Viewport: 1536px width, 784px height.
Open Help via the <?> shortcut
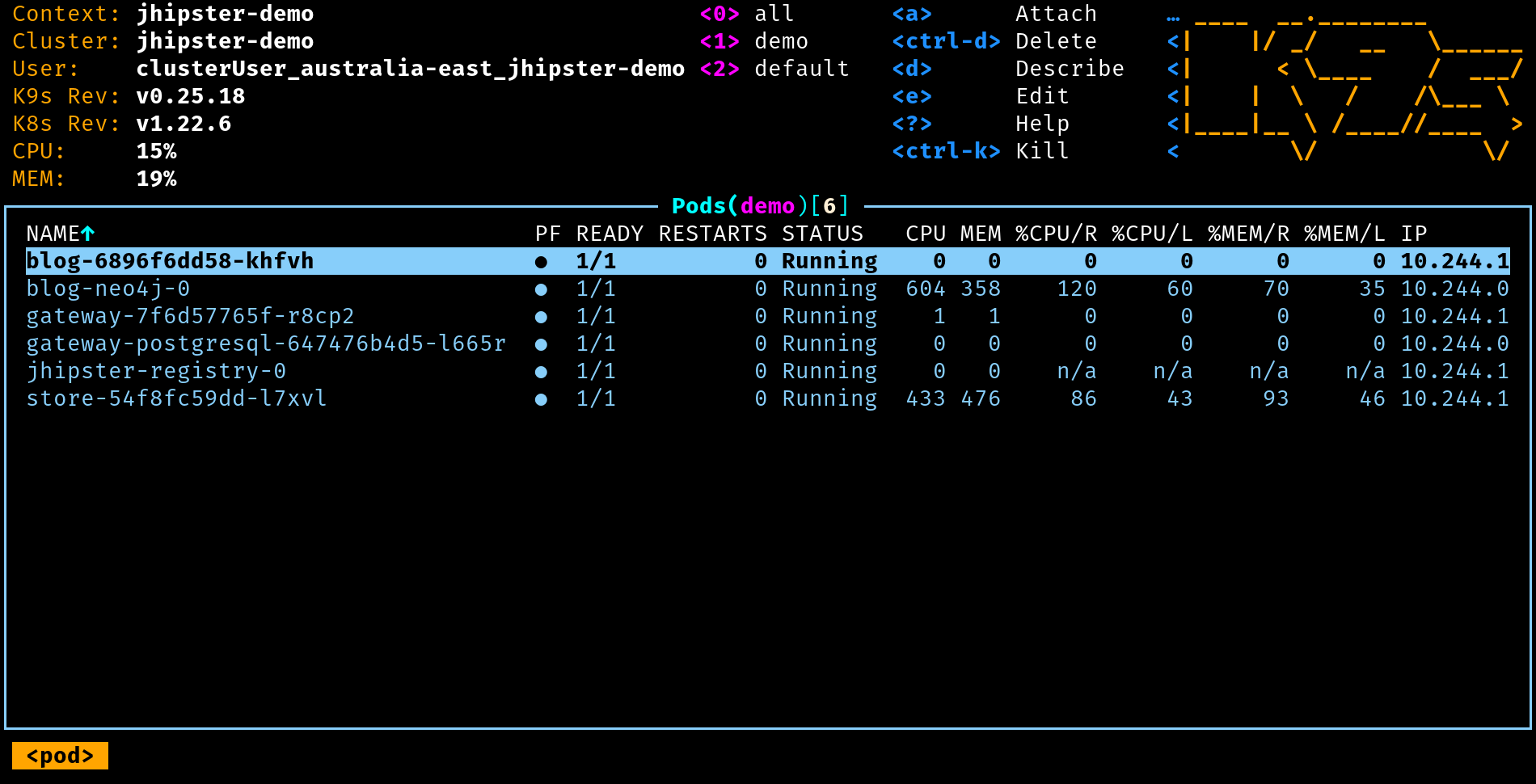point(980,124)
